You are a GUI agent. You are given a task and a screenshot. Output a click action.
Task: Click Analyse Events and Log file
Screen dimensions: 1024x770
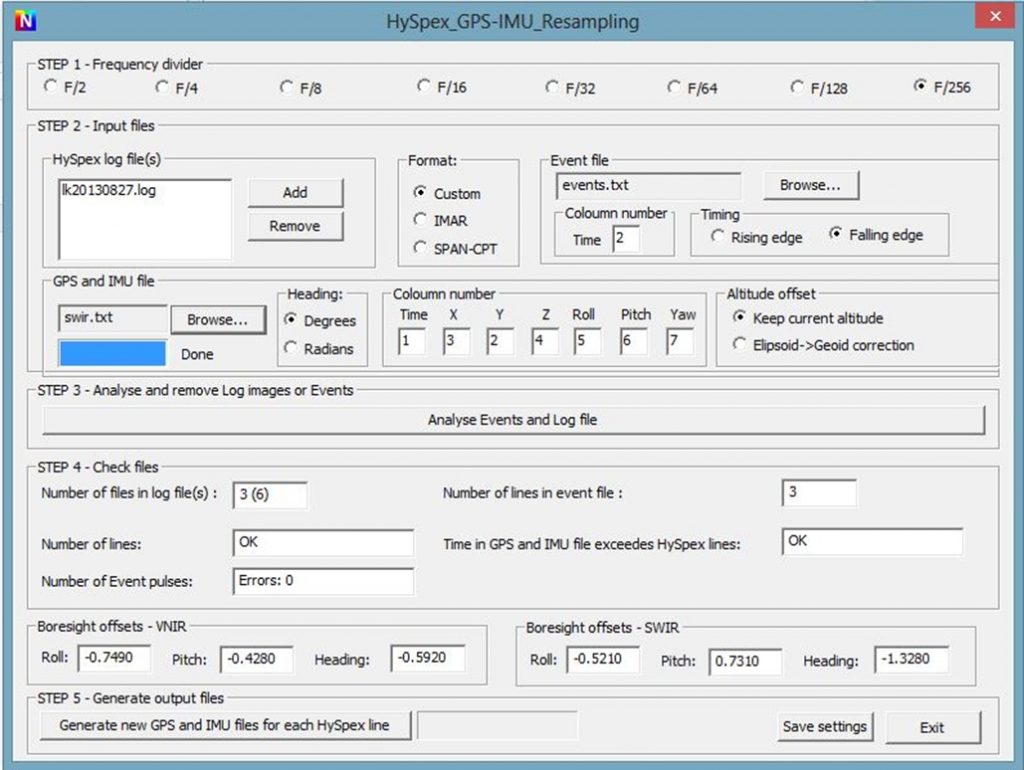(x=513, y=420)
